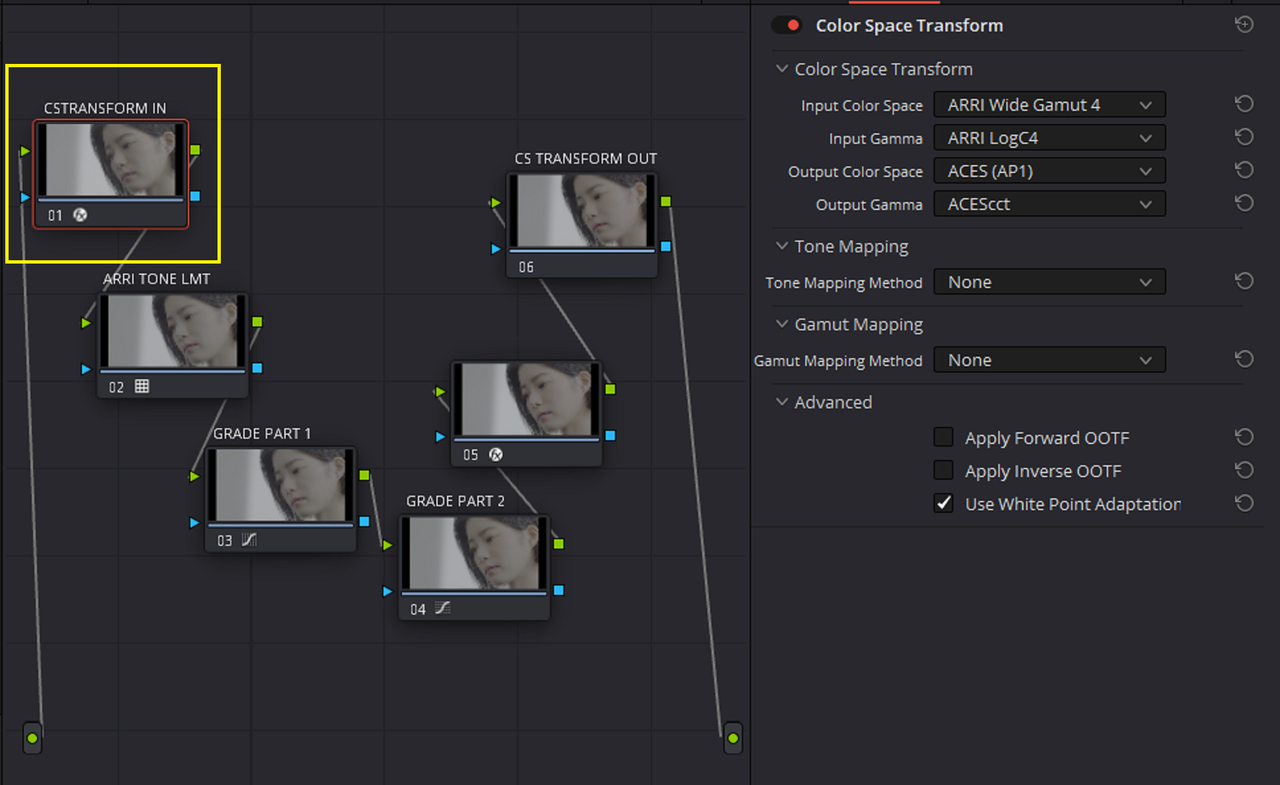The height and width of the screenshot is (785, 1280).
Task: Collapse the Gamut Mapping section
Action: [781, 324]
